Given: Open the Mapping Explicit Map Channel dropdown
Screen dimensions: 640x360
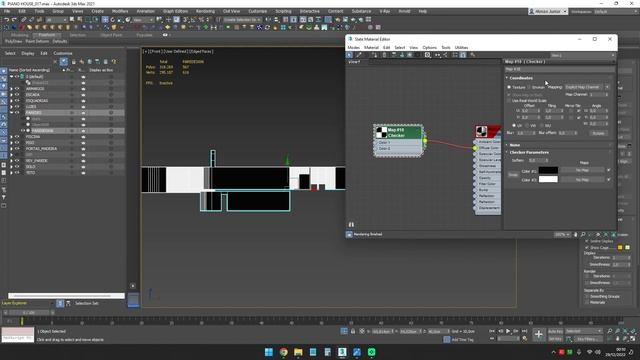Looking at the screenshot, I should click(x=587, y=87).
